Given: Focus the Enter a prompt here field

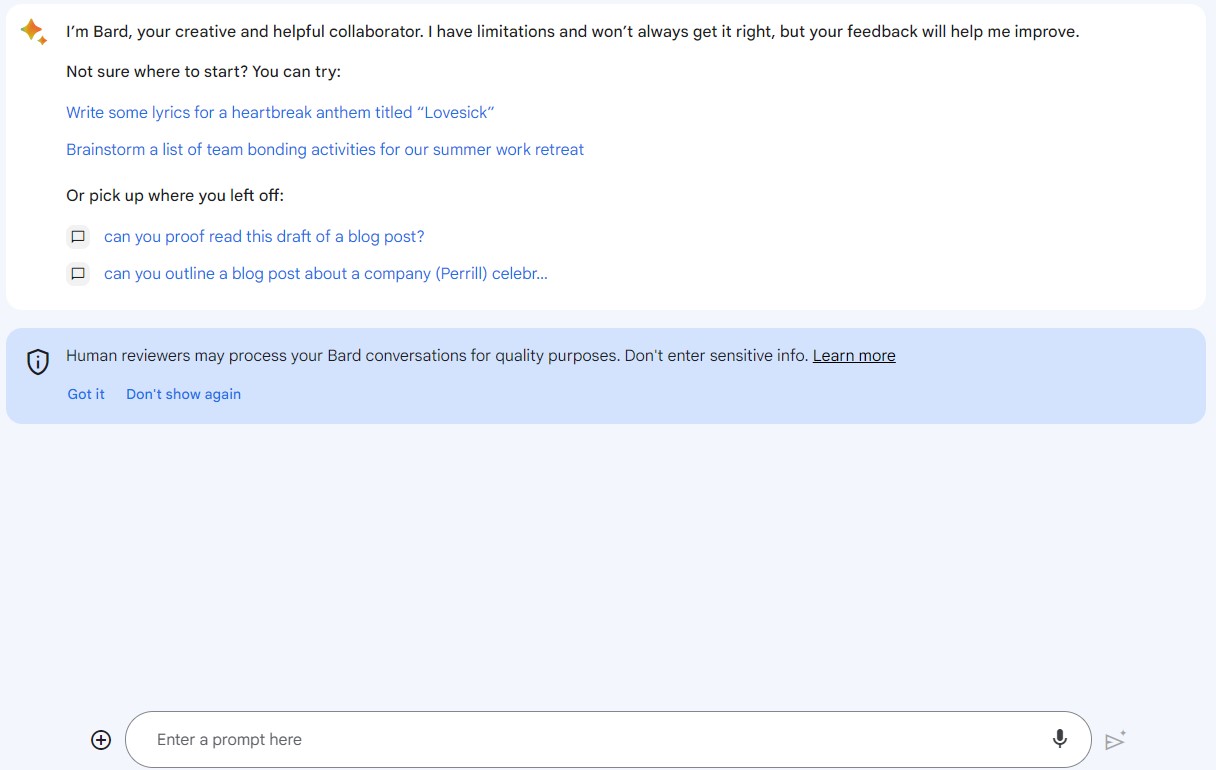Looking at the screenshot, I should [x=608, y=740].
